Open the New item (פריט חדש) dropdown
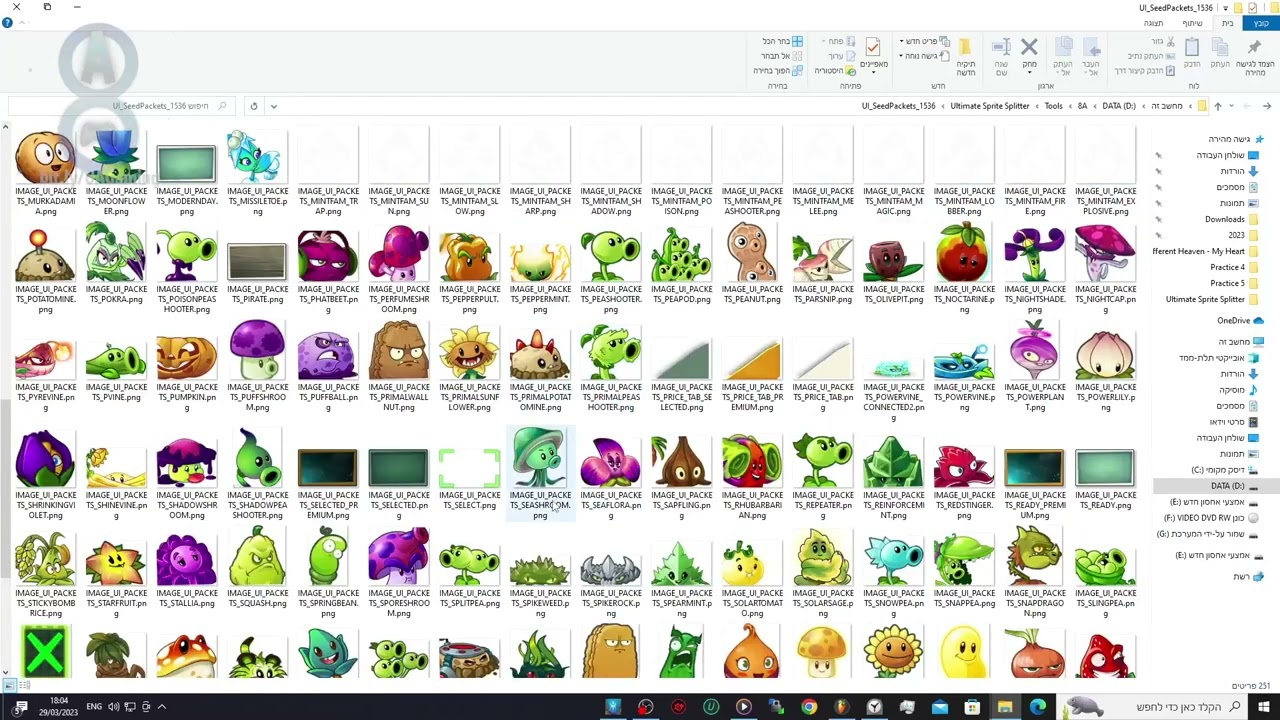 (x=924, y=41)
